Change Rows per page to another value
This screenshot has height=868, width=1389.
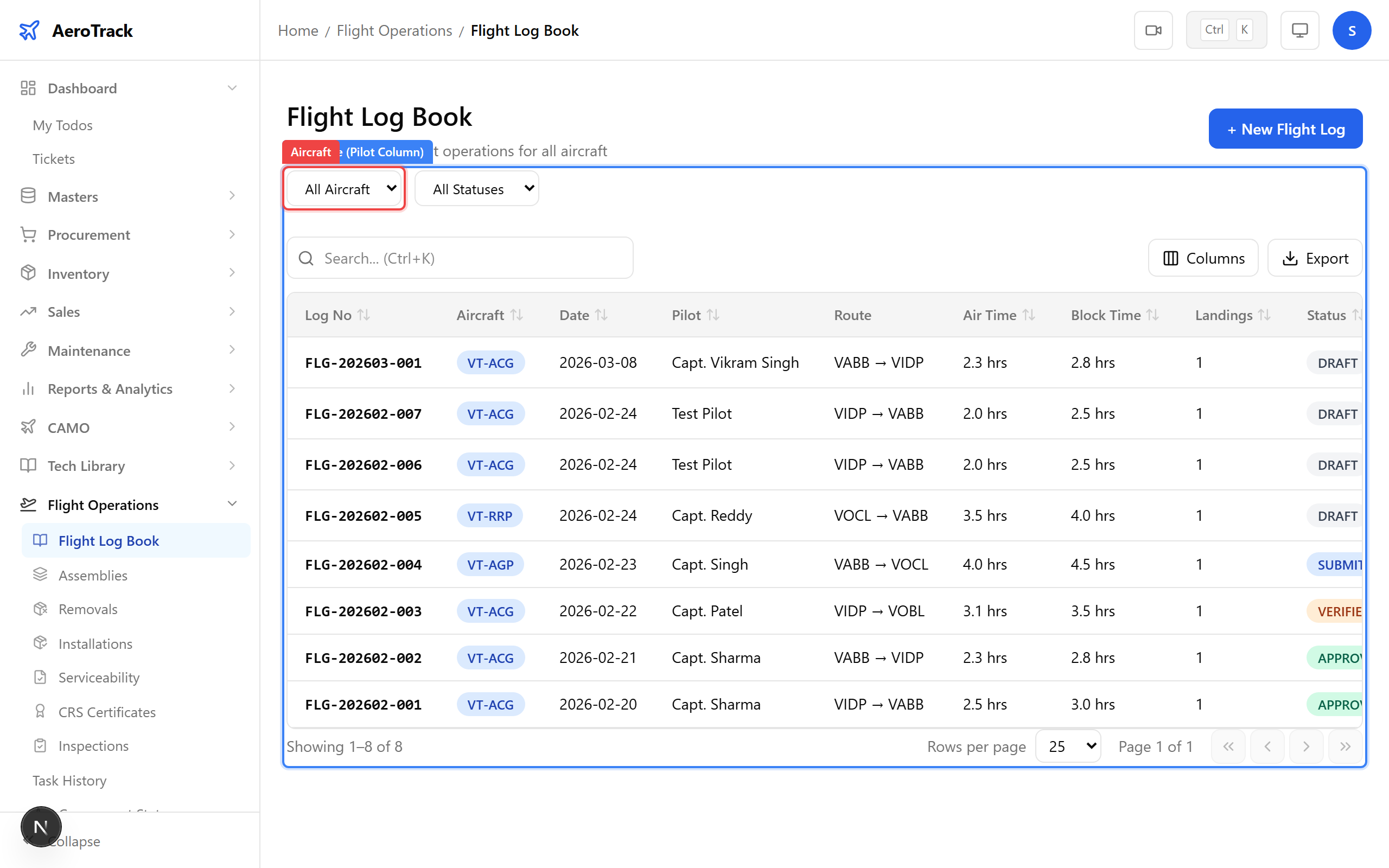click(1068, 746)
